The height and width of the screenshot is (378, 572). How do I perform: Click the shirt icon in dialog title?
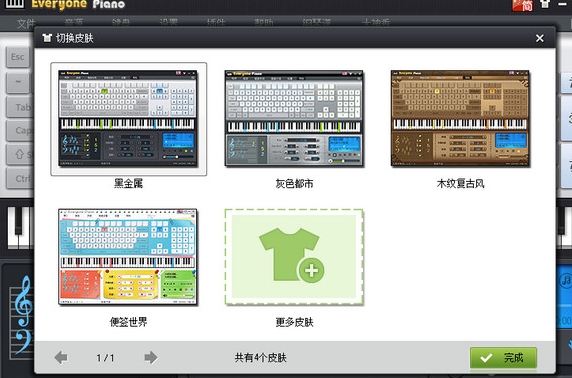pos(47,38)
